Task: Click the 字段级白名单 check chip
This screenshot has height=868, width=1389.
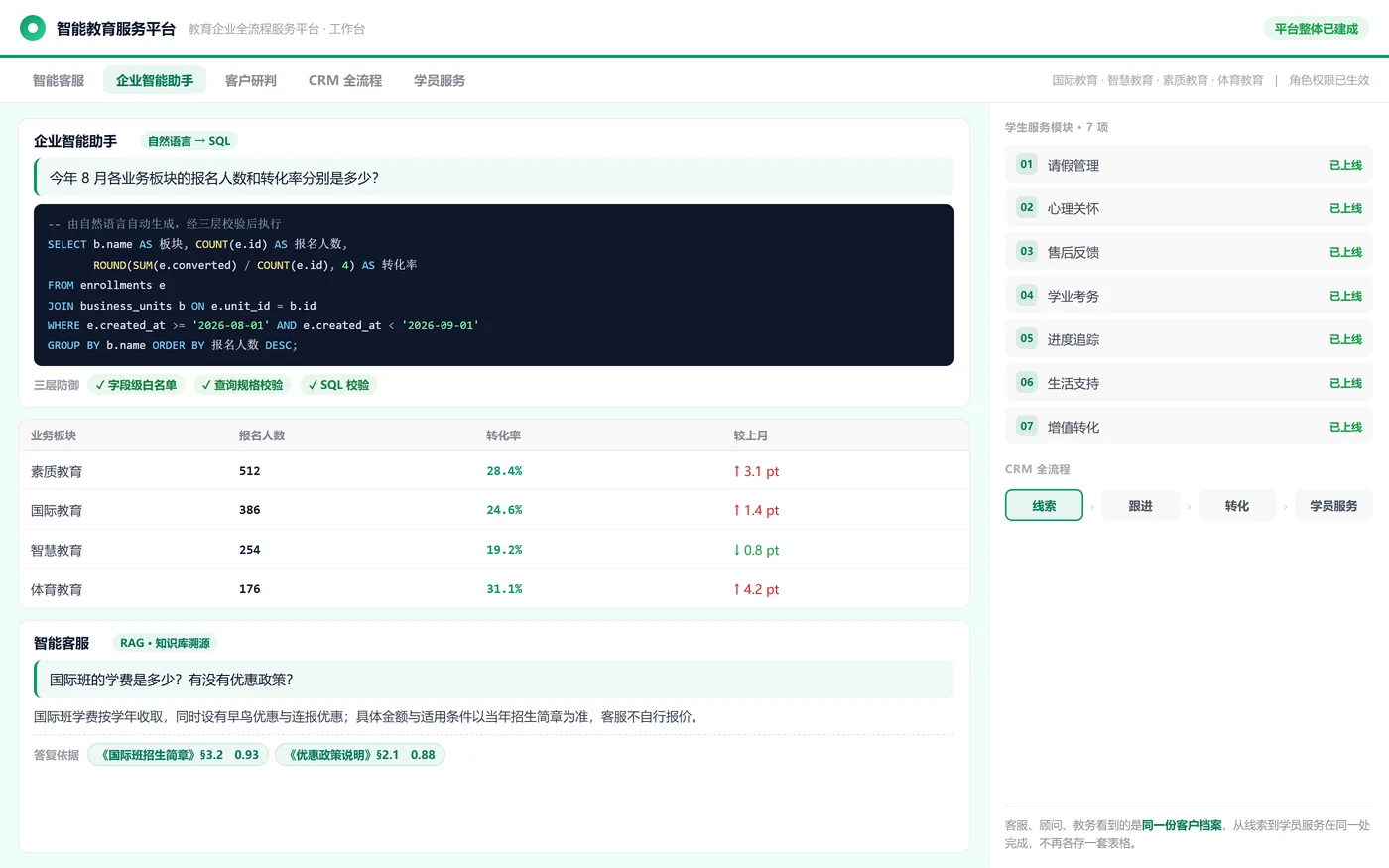Action: point(137,385)
